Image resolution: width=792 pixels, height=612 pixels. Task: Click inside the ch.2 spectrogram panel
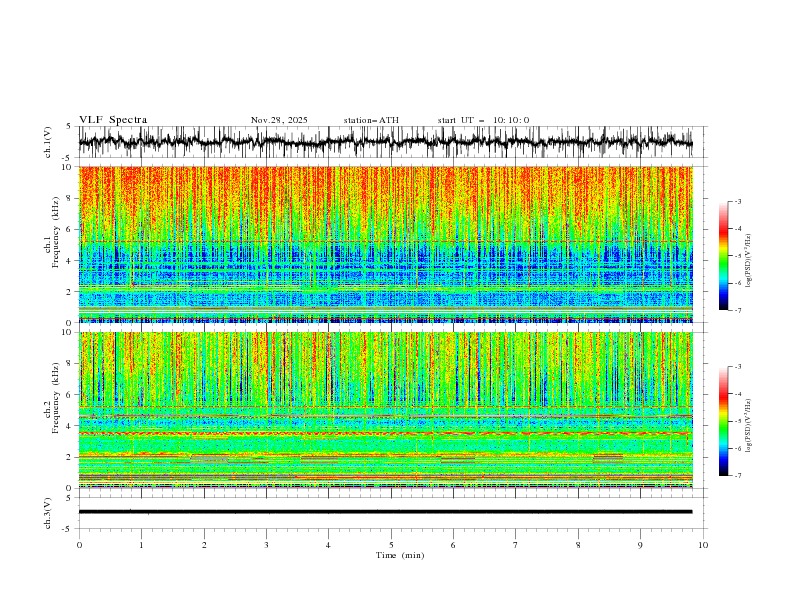[385, 410]
